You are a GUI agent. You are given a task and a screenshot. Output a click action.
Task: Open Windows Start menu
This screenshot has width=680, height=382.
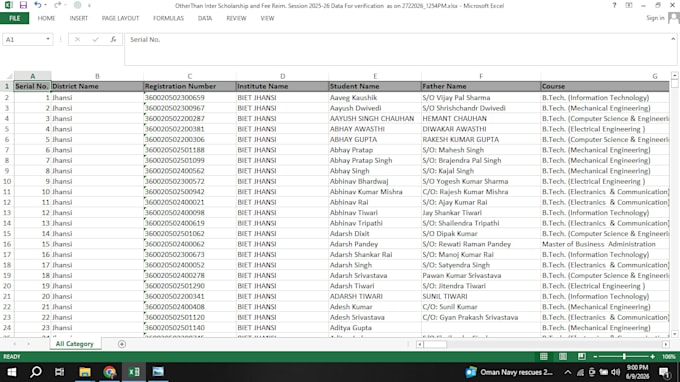[12, 372]
